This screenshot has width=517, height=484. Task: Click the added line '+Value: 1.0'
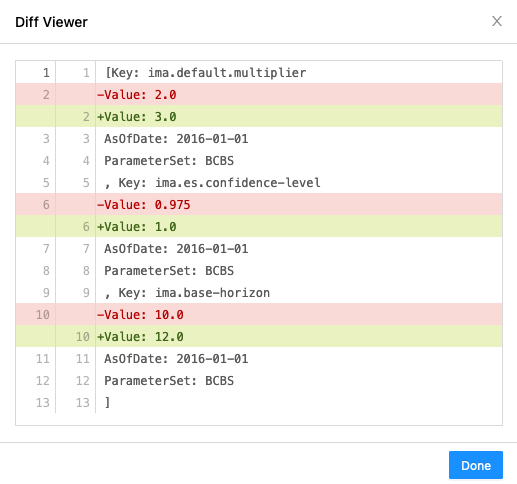pos(259,226)
